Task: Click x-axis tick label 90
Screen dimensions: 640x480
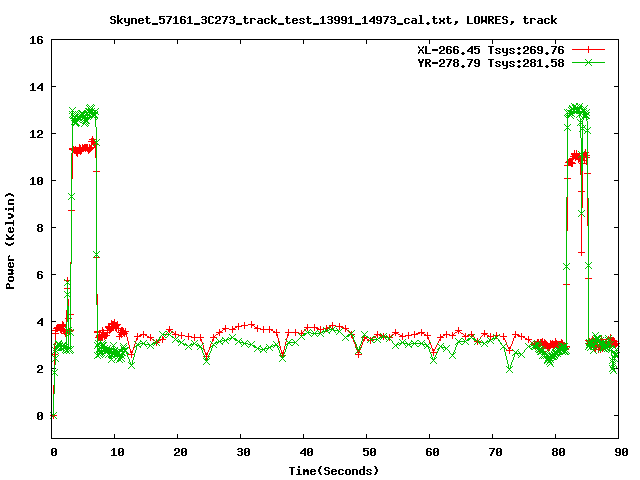Action: click(621, 452)
